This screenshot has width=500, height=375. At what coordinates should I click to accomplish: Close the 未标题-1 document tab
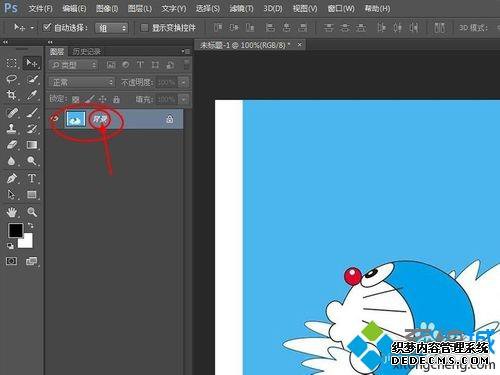pyautogui.click(x=300, y=44)
